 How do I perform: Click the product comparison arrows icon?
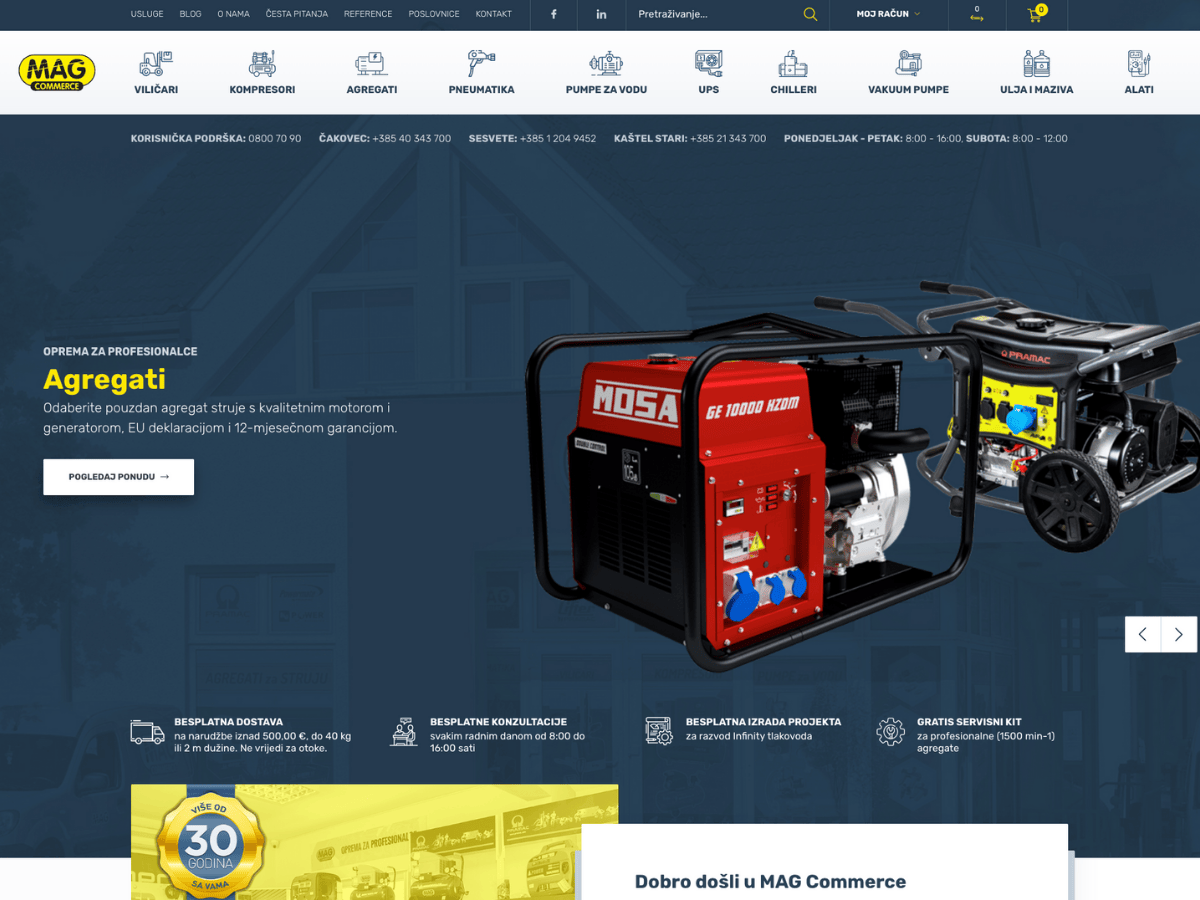977,19
